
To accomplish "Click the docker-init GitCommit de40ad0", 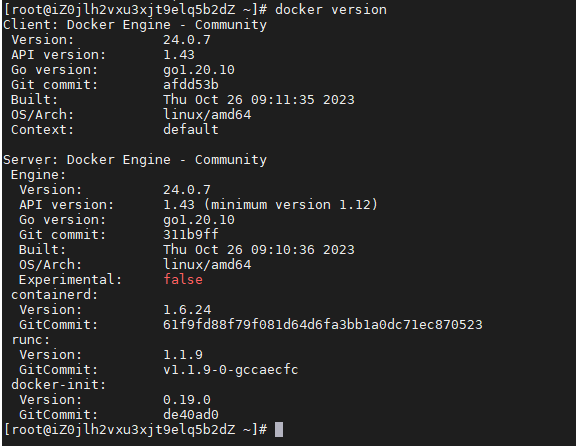I will pyautogui.click(x=191, y=415).
